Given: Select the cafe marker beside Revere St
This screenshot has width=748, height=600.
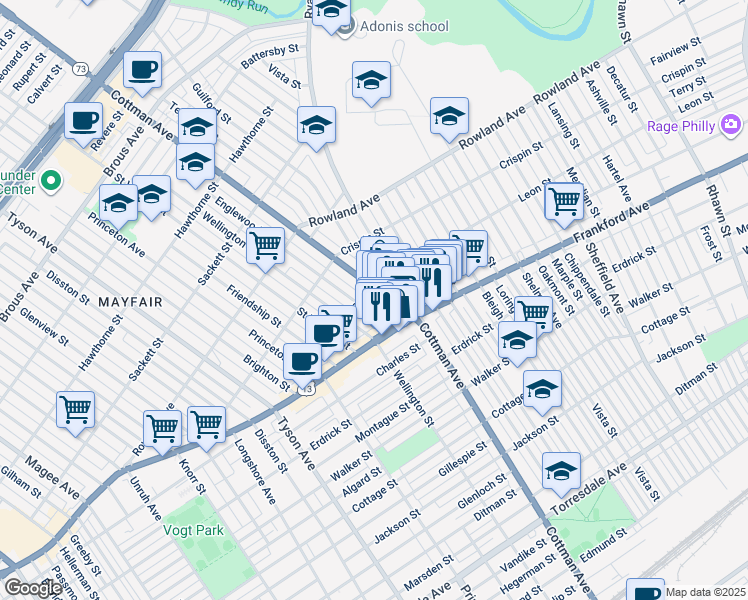Looking at the screenshot, I should [83, 122].
